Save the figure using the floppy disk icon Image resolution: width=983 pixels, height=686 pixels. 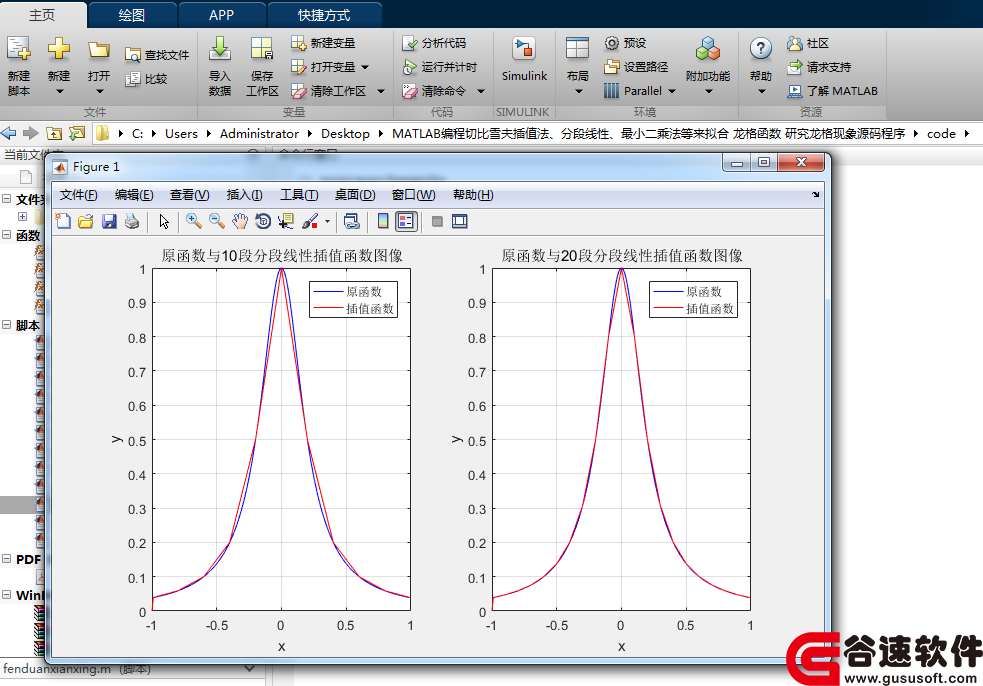click(109, 221)
